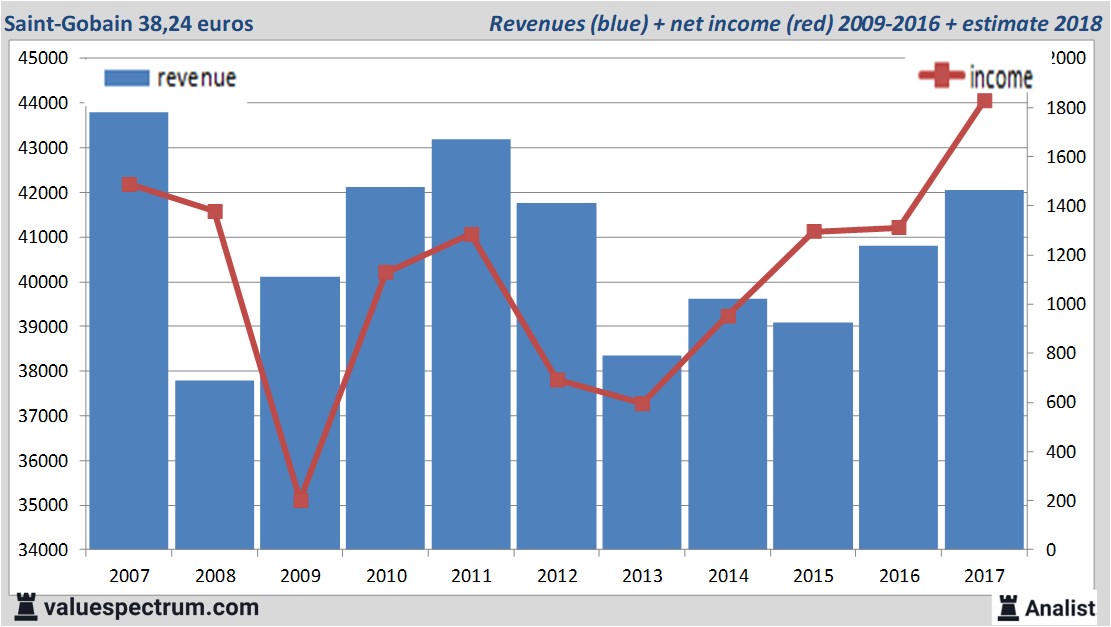Click the 2016 label on the x-axis
Screen dimensions: 1111x627
[898, 576]
